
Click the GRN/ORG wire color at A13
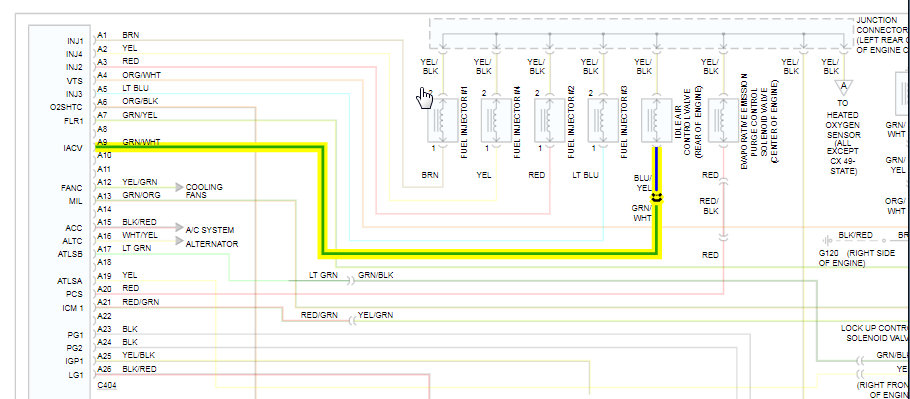point(141,195)
